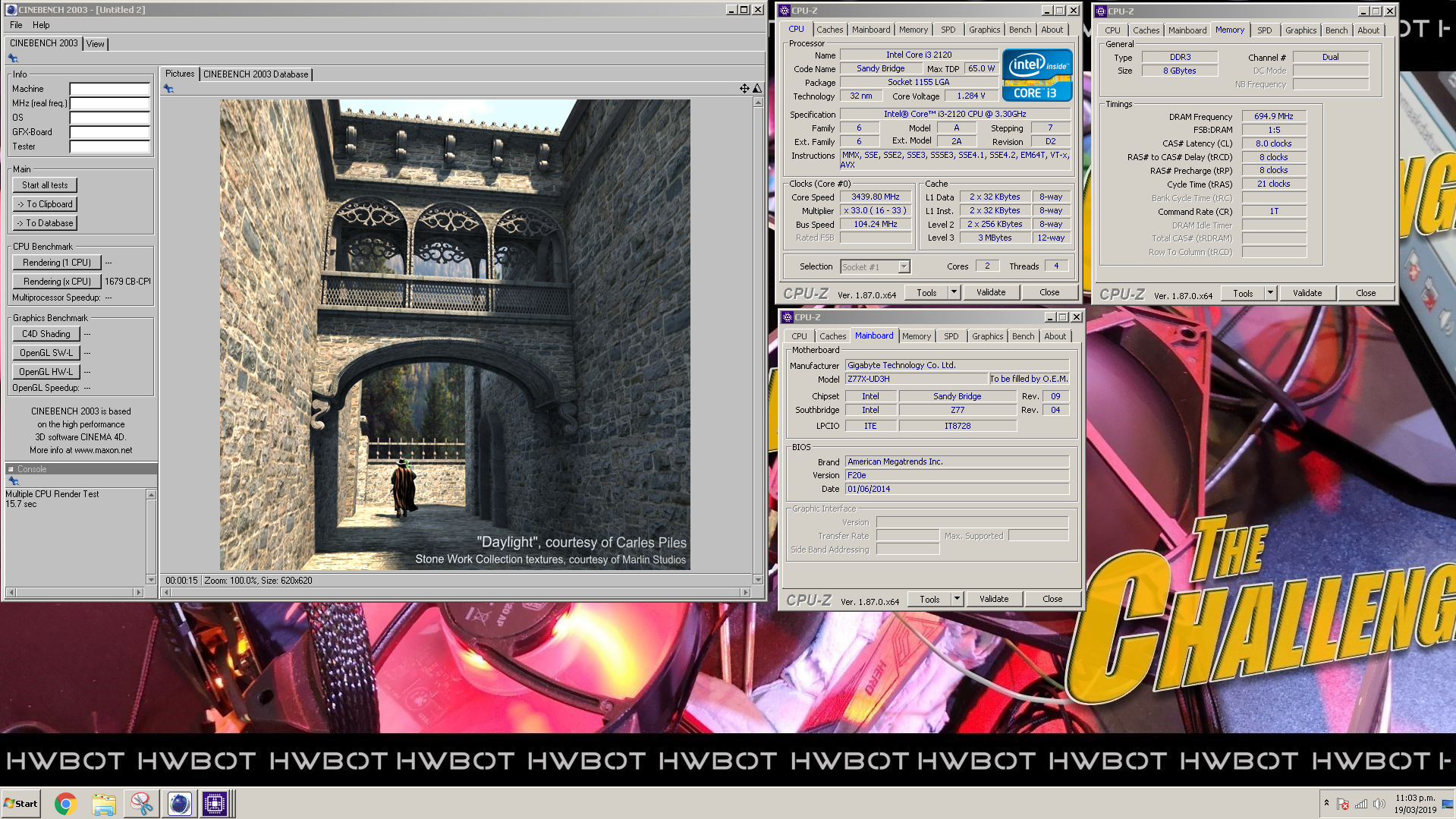Open SPD tab in CPU-Z Memory window
This screenshot has width=1456, height=819.
[1264, 30]
